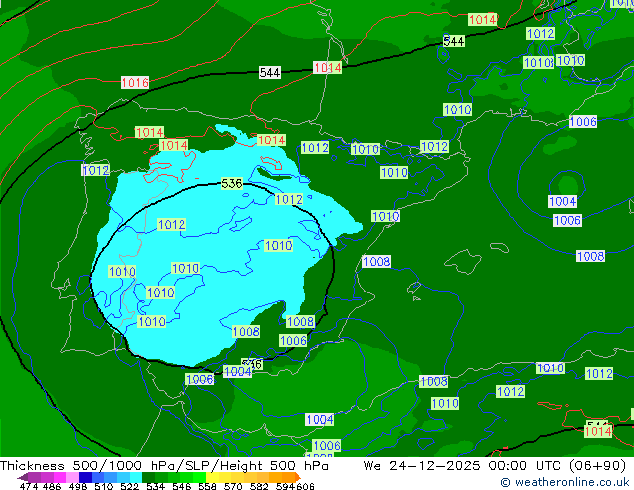Viewport: 634px width, 490px height.
Task: Click the legend value 498
Action: pyautogui.click(x=78, y=486)
